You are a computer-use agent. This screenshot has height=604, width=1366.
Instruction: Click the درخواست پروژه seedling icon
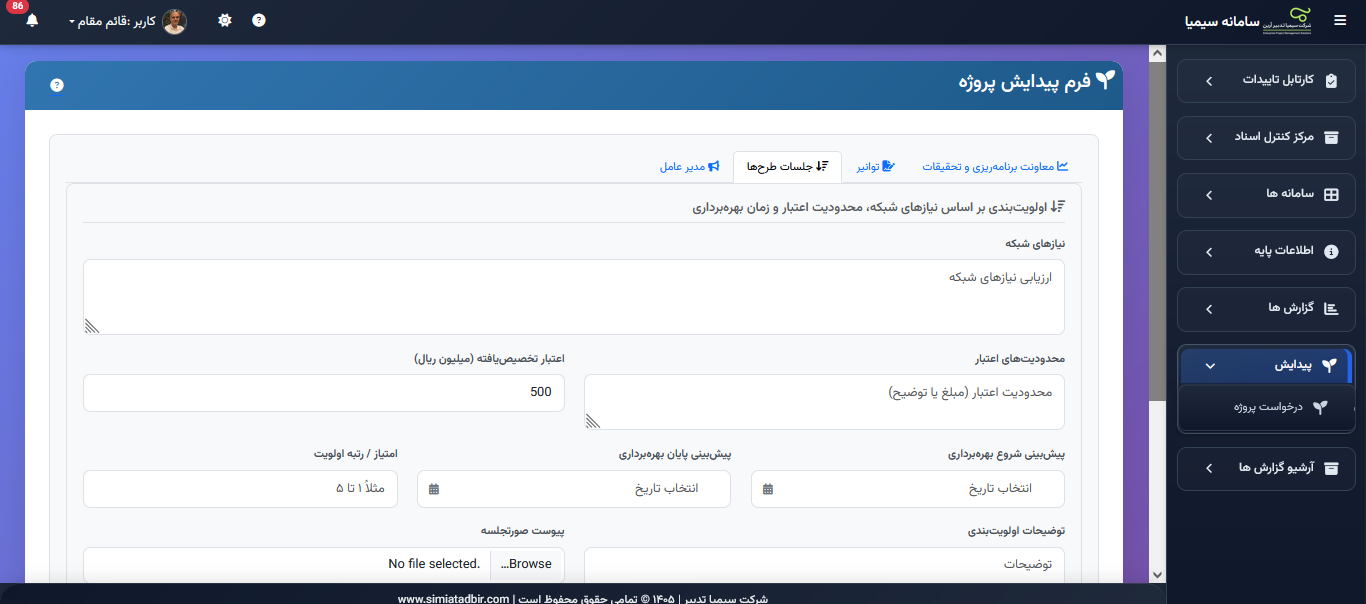[1320, 408]
